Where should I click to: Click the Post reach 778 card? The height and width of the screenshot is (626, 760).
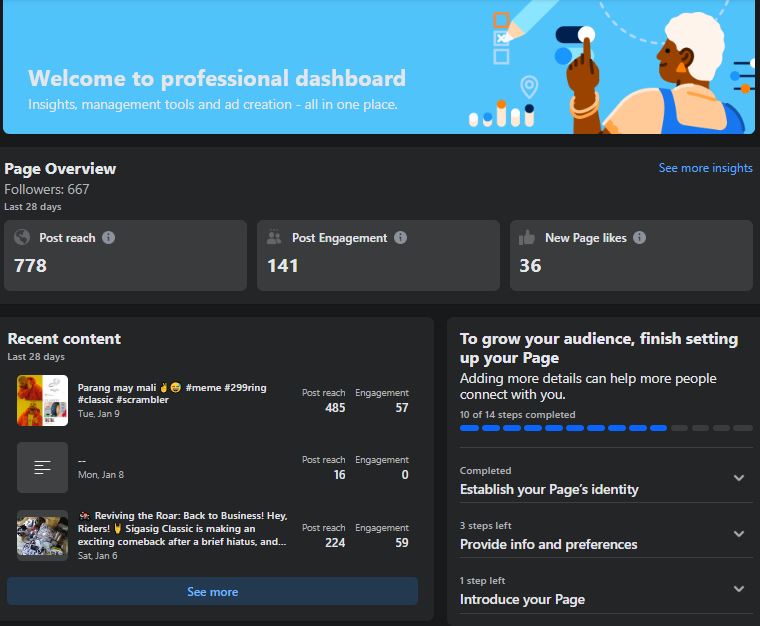pyautogui.click(x=126, y=256)
